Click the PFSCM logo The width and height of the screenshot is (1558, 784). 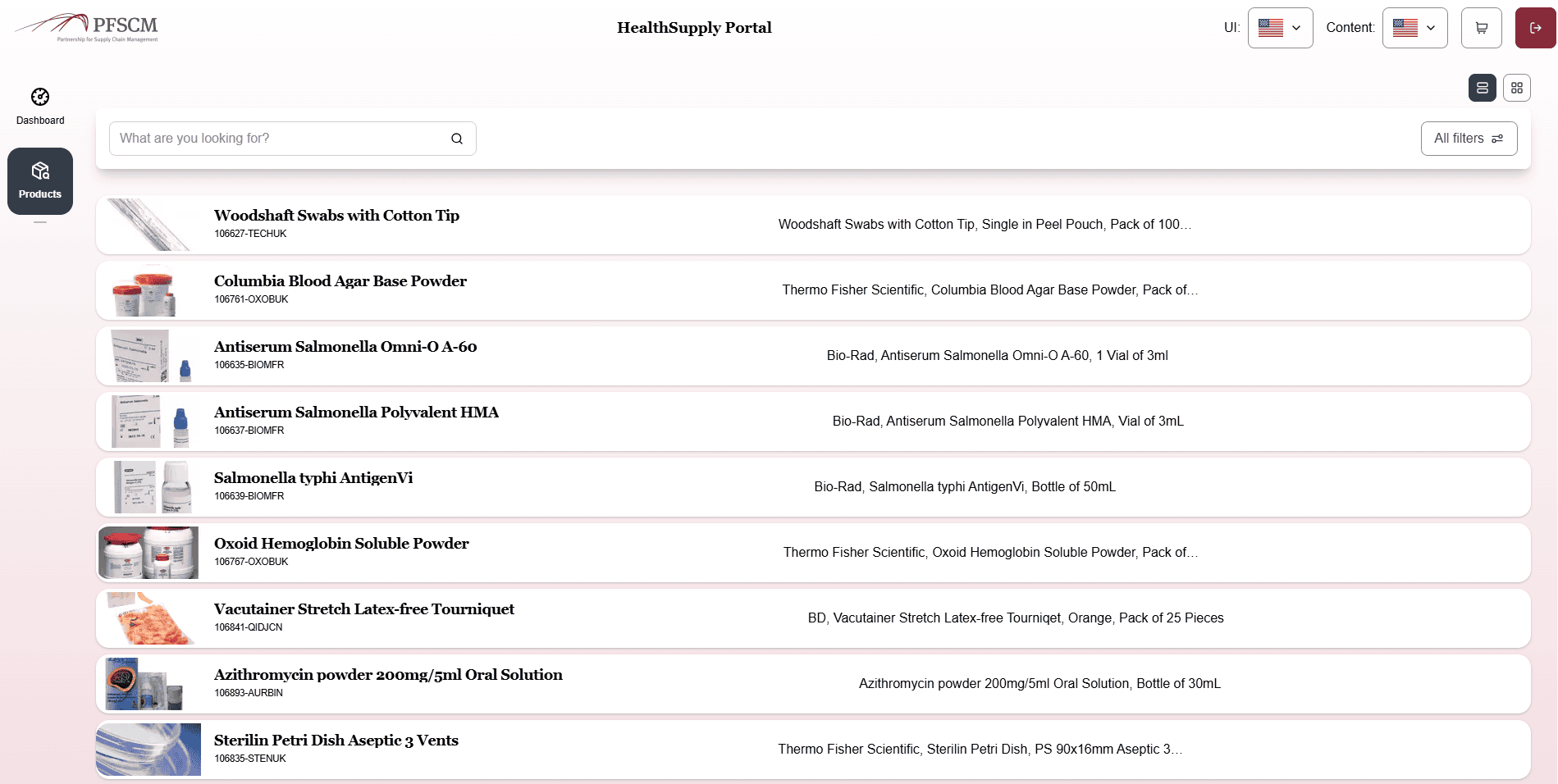point(86,27)
